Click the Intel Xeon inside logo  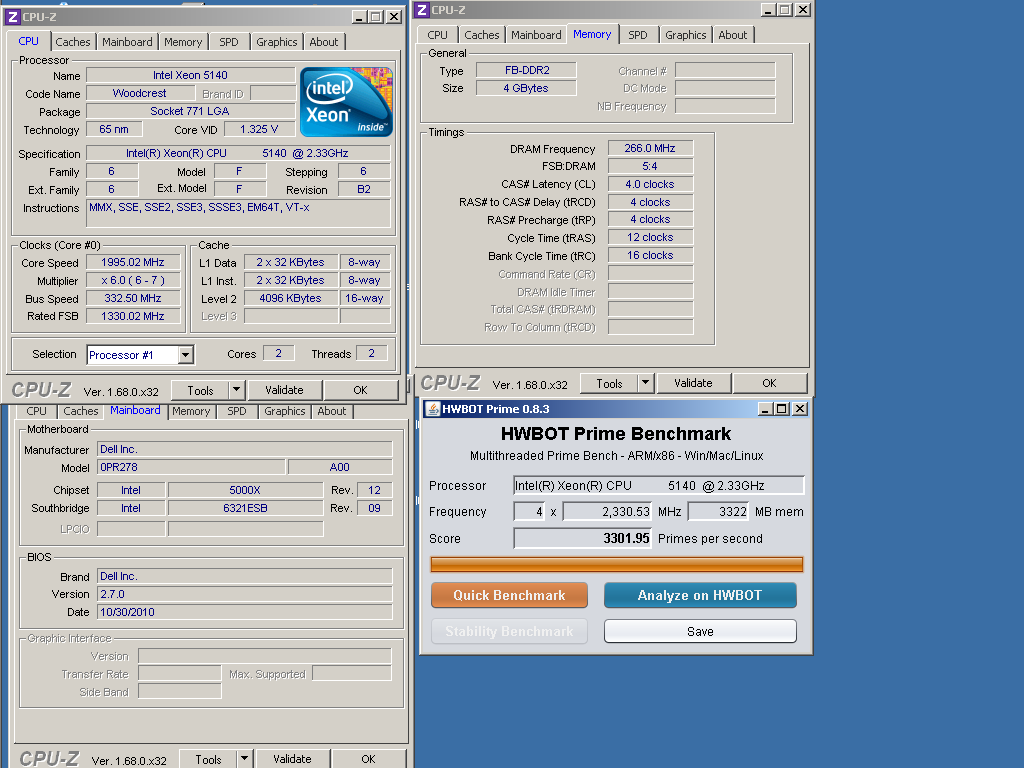[346, 102]
